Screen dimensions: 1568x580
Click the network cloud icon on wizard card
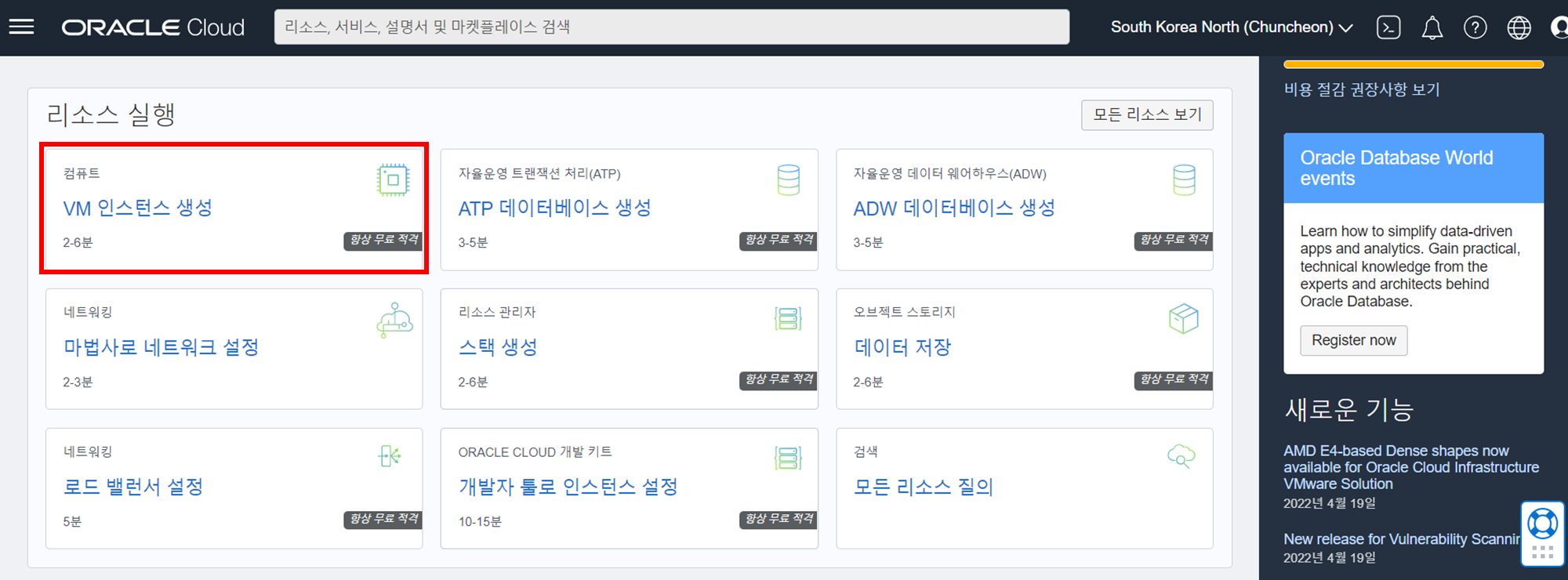(394, 320)
